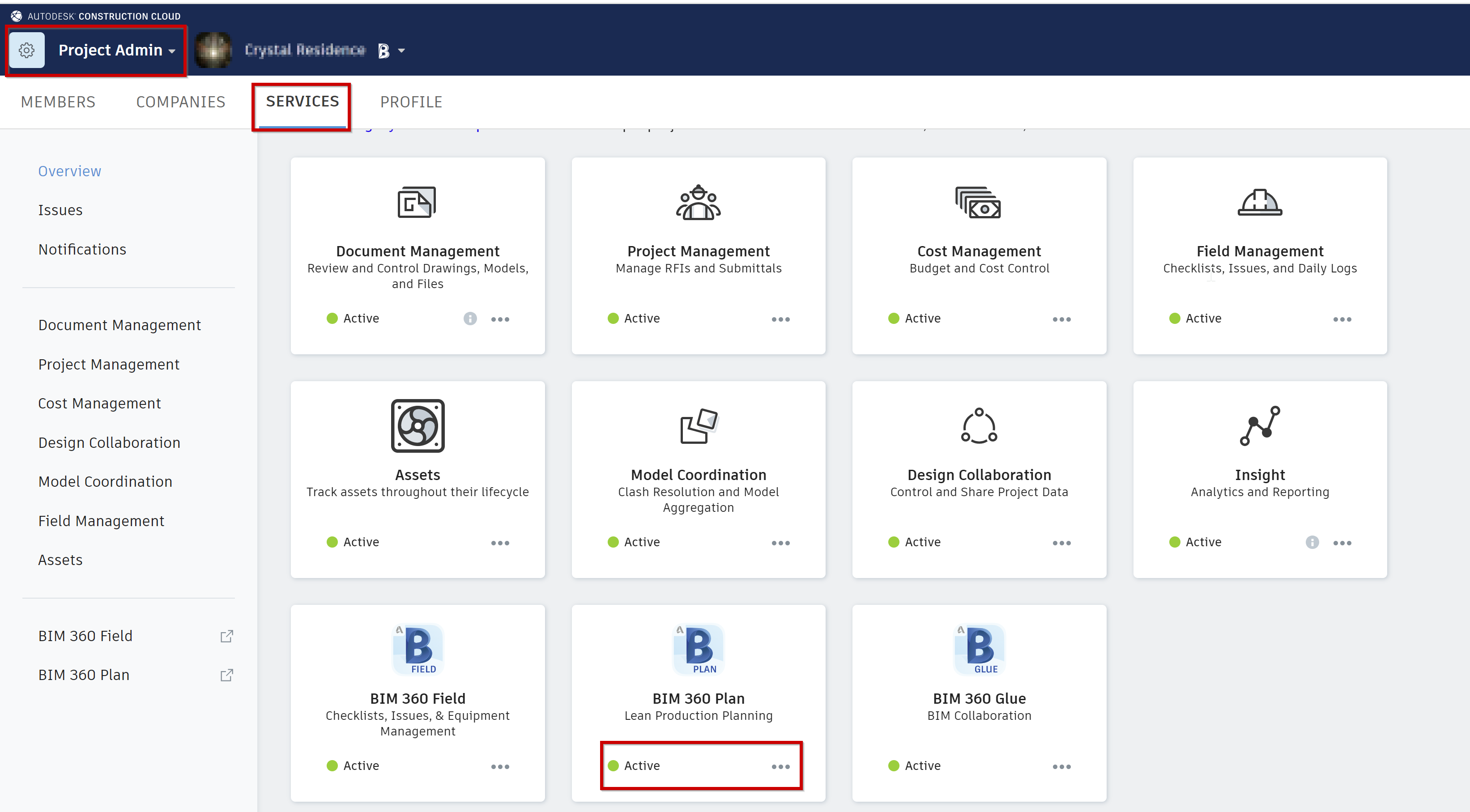
Task: Click the Field Management hard hat icon
Action: [x=1260, y=202]
